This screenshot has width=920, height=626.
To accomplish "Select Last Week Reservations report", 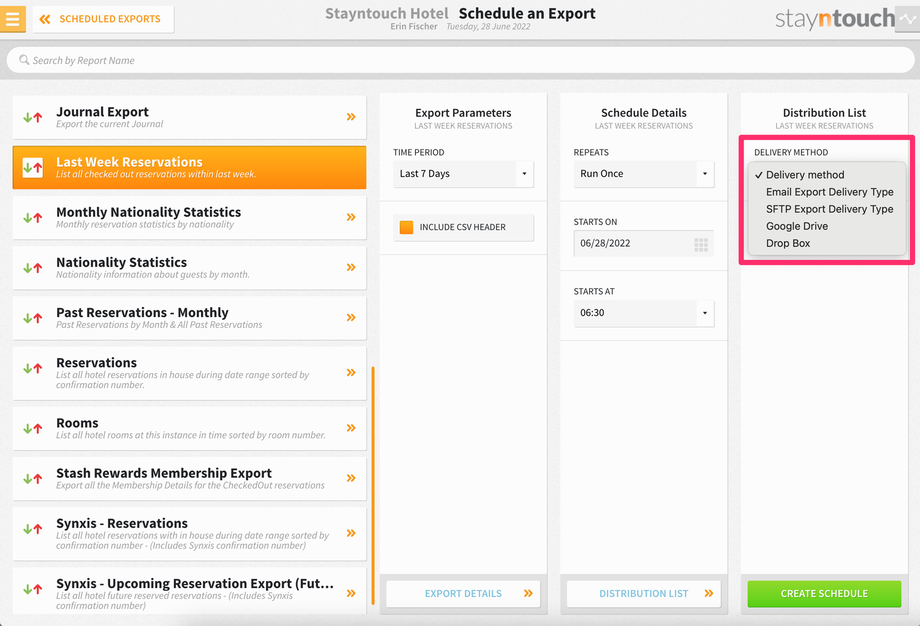I will 190,167.
